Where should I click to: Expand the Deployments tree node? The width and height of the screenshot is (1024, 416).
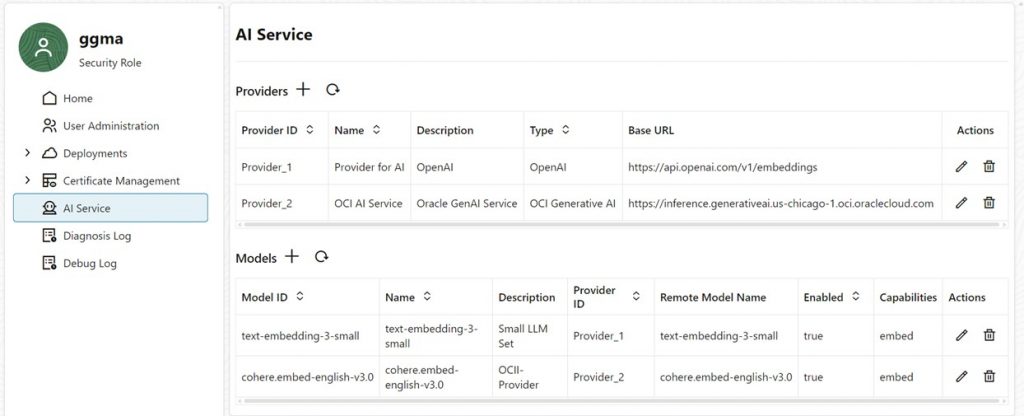(27, 153)
